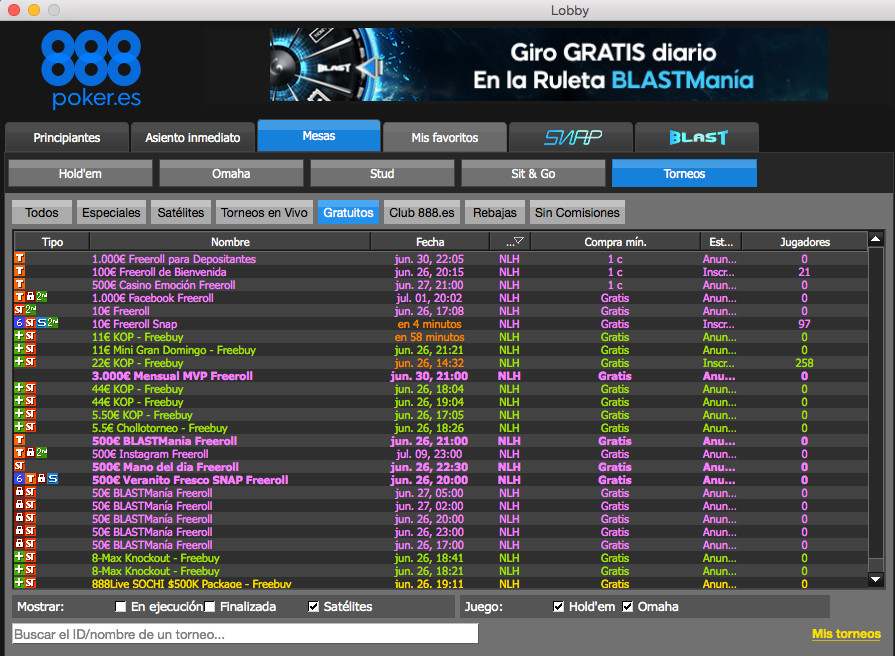The image size is (895, 656).
Task: Click the ST icon on 10€ Freeroll jun. 26, 17:08 row
Action: coord(19,310)
